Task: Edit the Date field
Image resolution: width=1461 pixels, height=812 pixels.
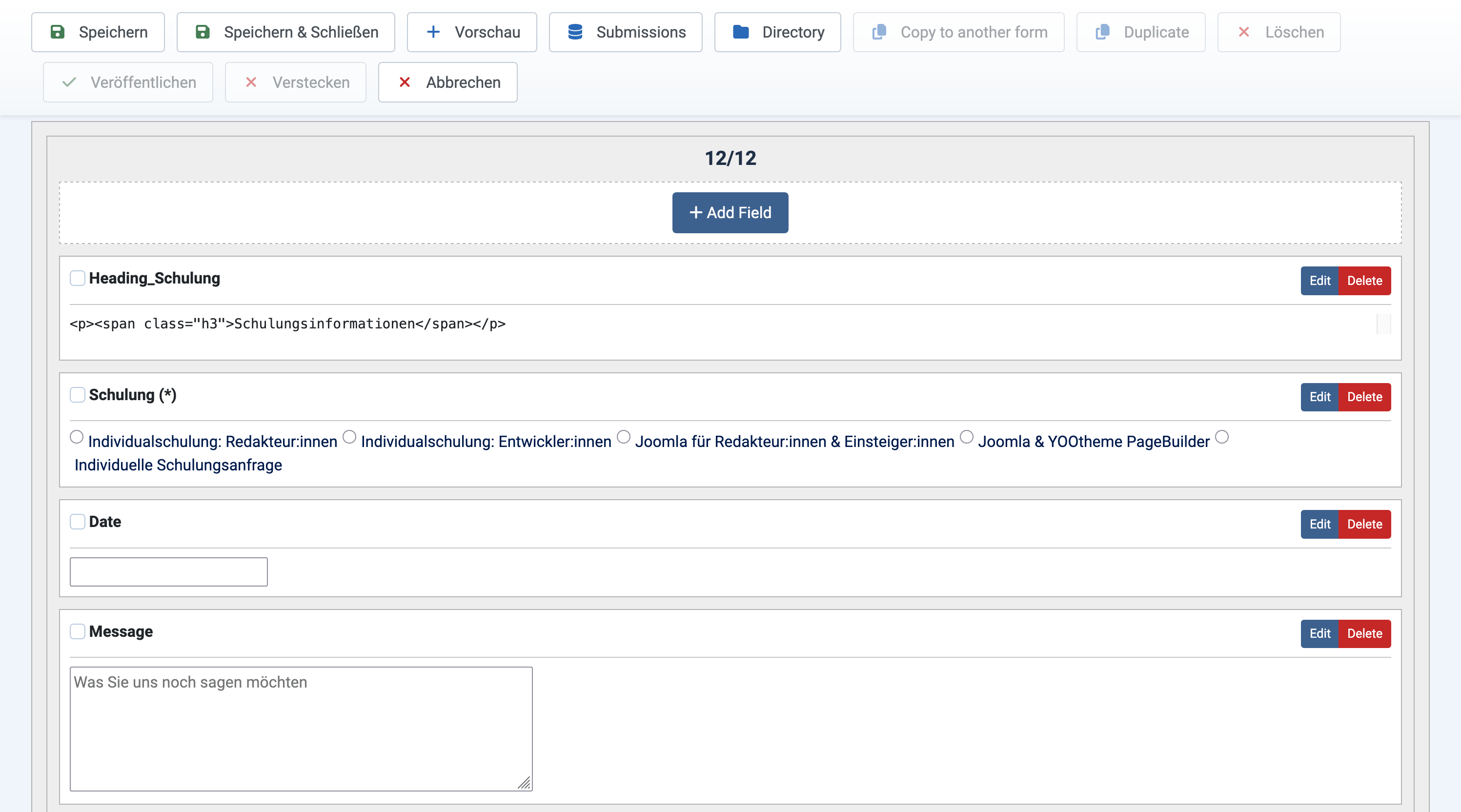Action: (x=1319, y=525)
